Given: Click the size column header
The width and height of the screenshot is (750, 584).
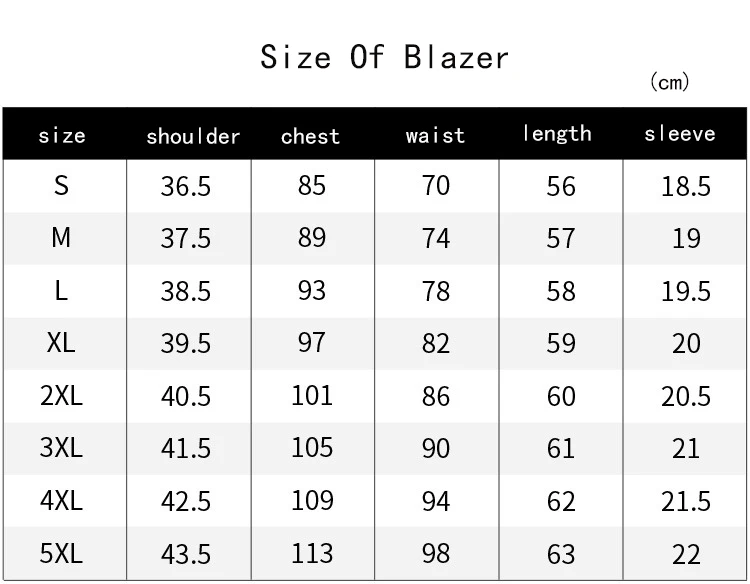Looking at the screenshot, I should (62, 135).
